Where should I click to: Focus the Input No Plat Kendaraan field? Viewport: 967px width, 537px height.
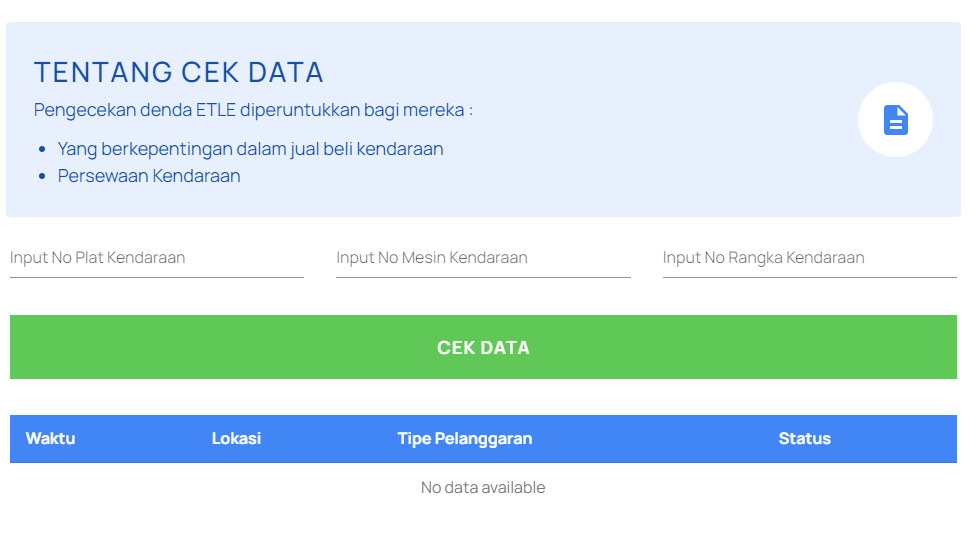pos(157,258)
